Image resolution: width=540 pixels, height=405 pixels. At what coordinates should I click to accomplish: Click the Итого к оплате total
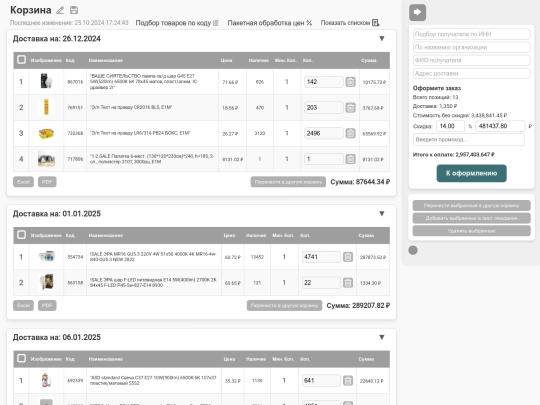454,155
